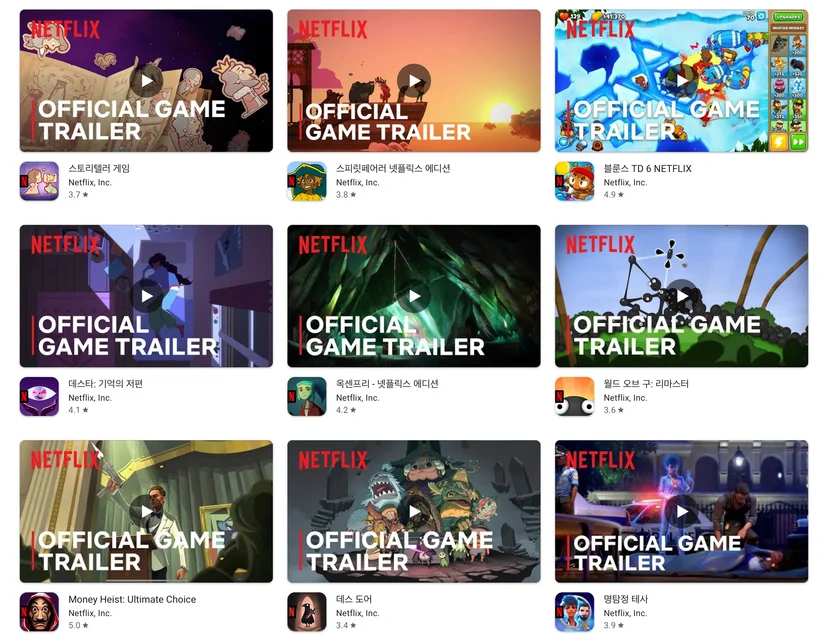Open the 옥센프리 - 넷플릭스 에디션 app icon
Image resolution: width=828 pixels, height=639 pixels.
click(x=307, y=397)
